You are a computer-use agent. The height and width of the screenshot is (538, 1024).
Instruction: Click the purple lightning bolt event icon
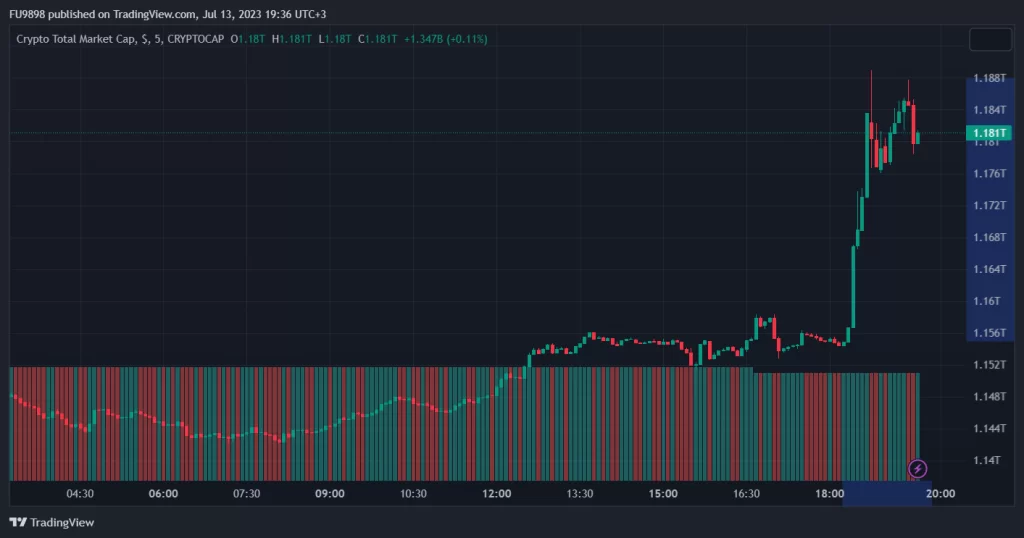[x=918, y=468]
